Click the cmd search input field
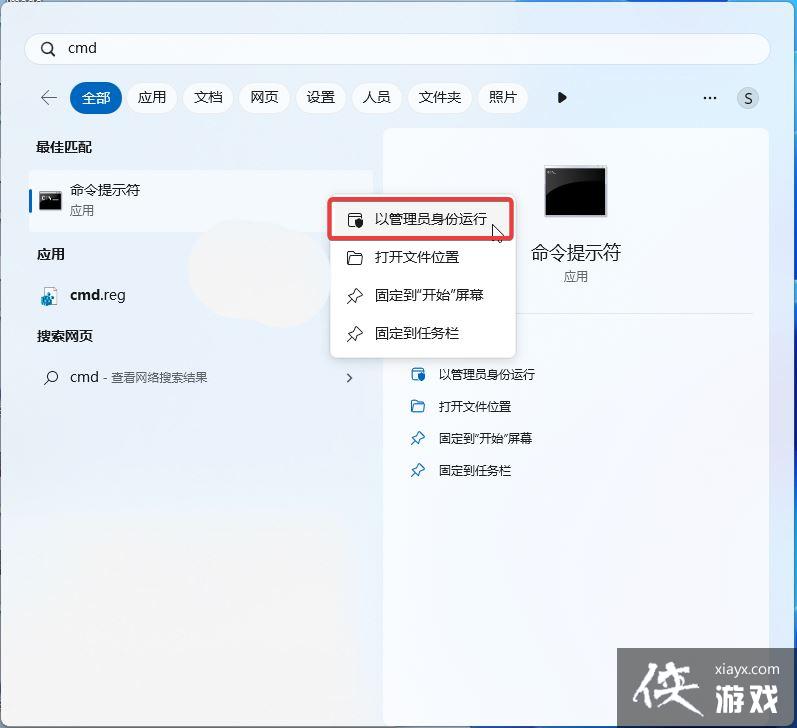797x728 pixels. point(397,49)
